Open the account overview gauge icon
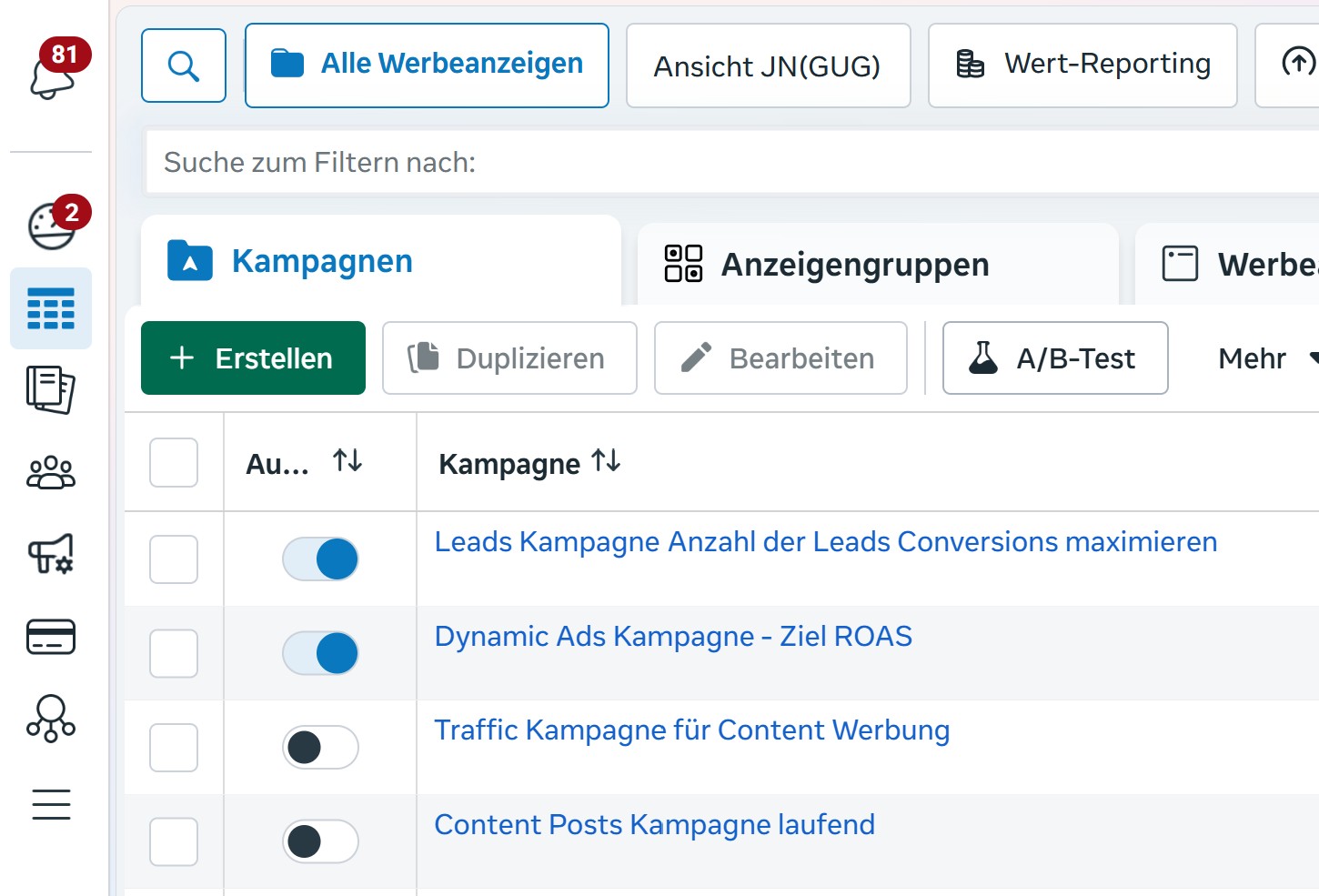 point(52,225)
